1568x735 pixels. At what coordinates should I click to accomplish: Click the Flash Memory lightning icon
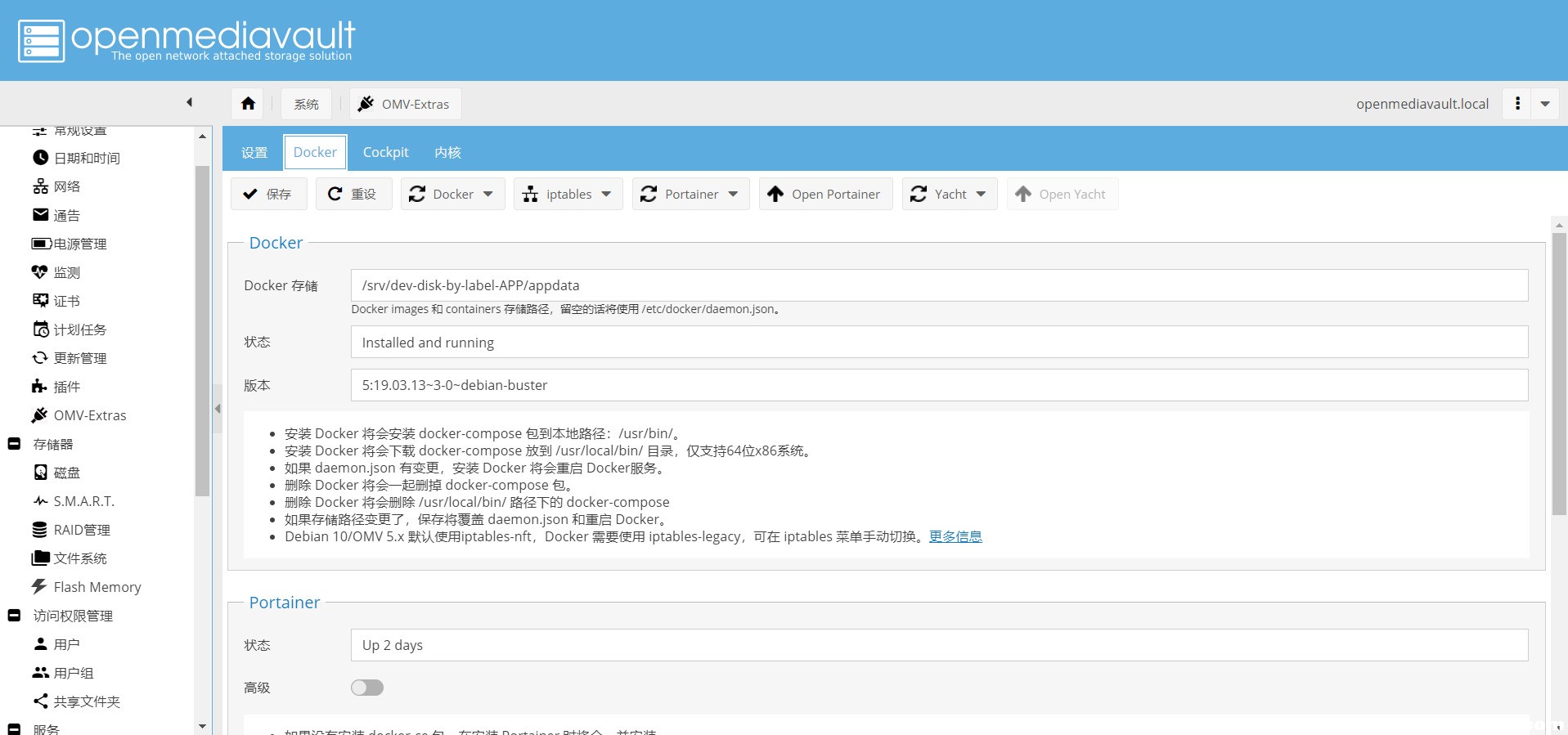pos(39,587)
